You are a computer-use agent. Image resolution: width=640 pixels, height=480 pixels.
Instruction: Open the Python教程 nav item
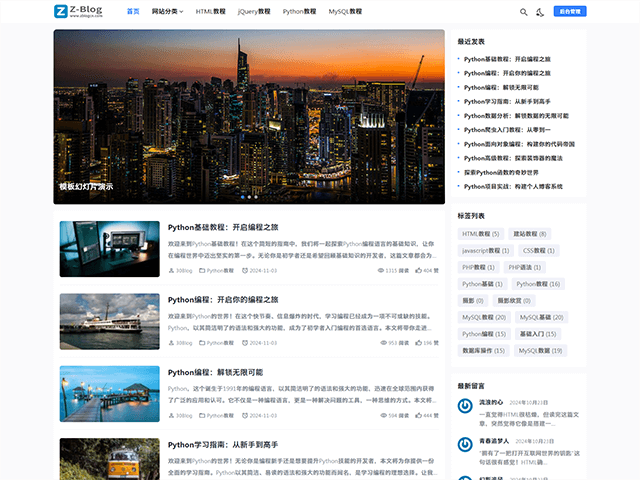click(x=299, y=11)
